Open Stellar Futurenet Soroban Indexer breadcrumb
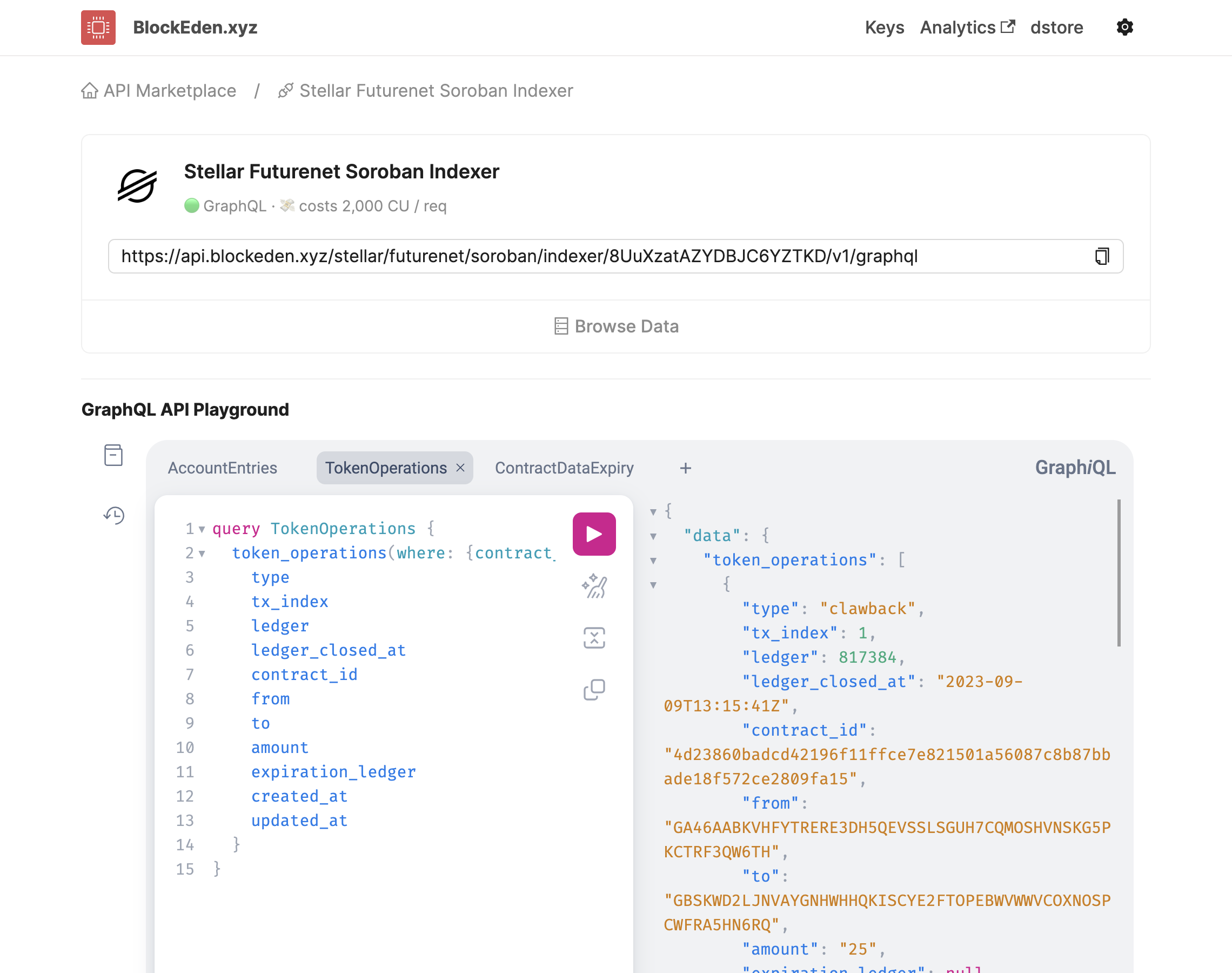 pos(436,91)
